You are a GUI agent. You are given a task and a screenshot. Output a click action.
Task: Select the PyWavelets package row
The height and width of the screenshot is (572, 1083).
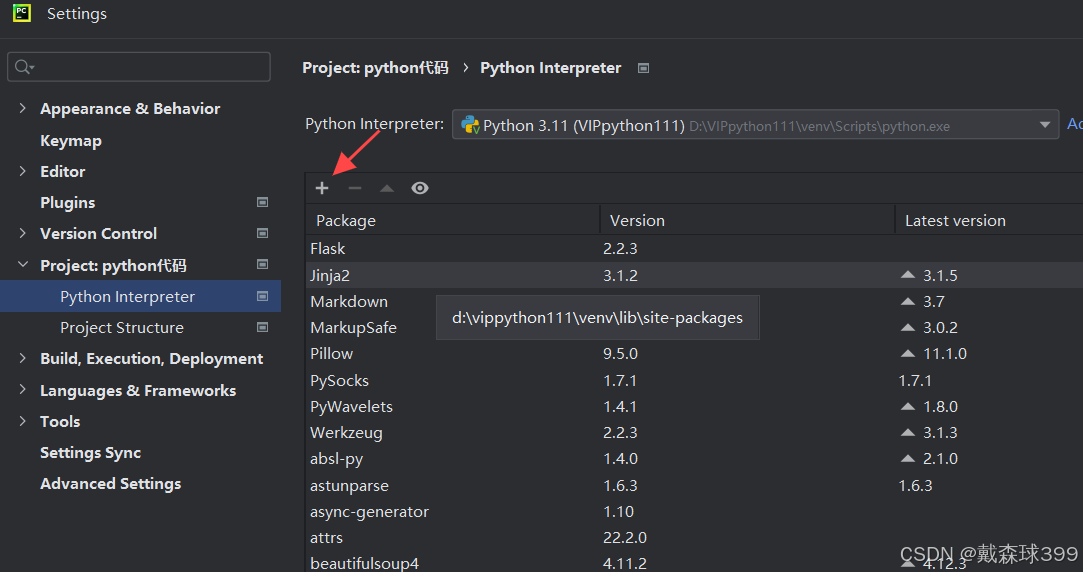[694, 407]
